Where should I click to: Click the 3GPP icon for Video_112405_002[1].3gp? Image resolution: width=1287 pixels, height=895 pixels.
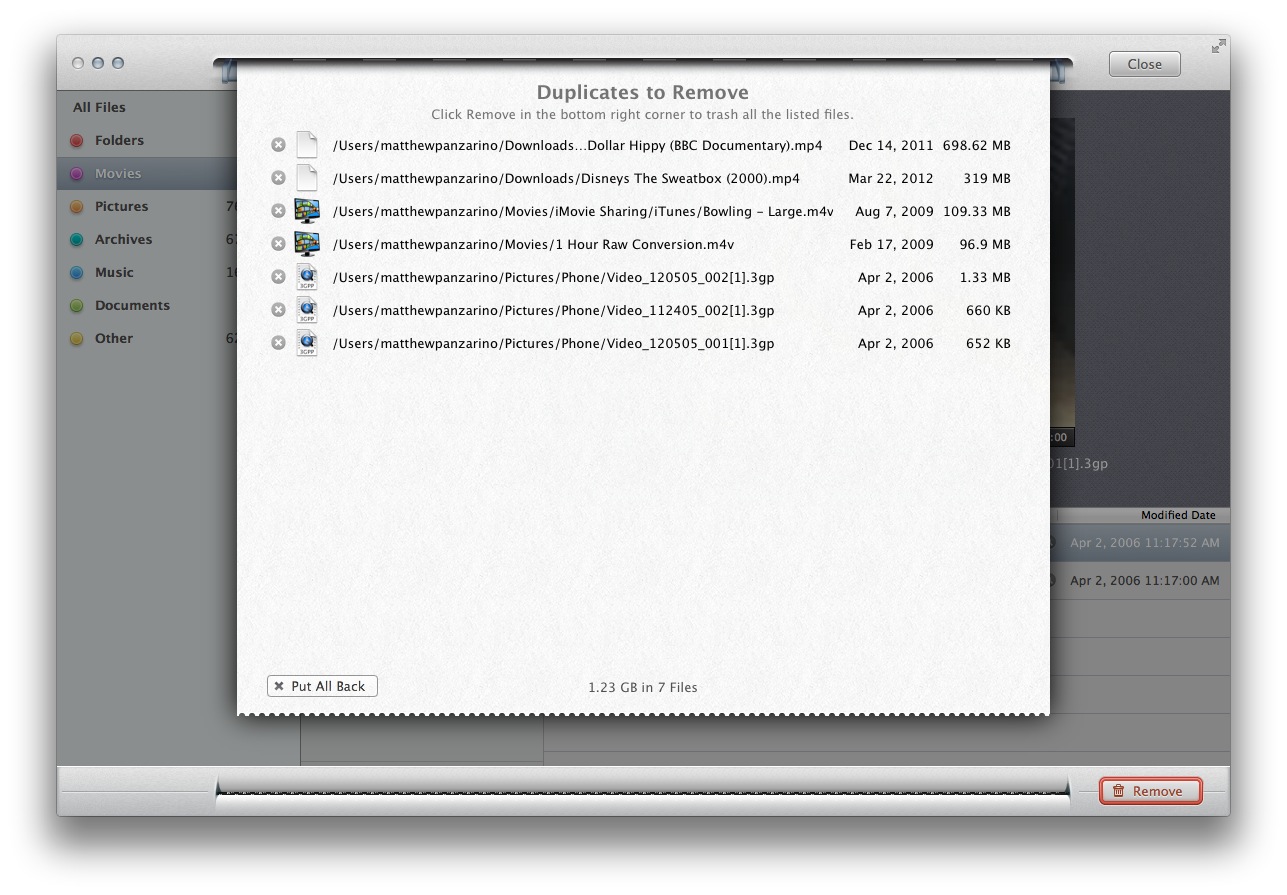pos(307,310)
